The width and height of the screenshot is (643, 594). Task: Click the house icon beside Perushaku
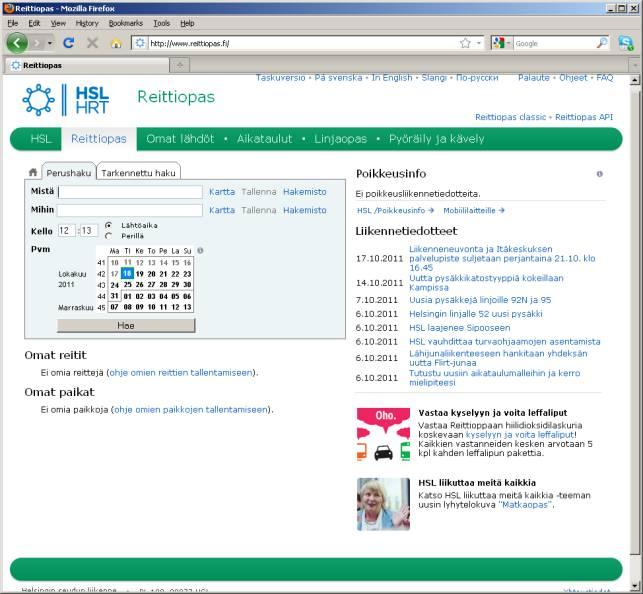pos(33,173)
